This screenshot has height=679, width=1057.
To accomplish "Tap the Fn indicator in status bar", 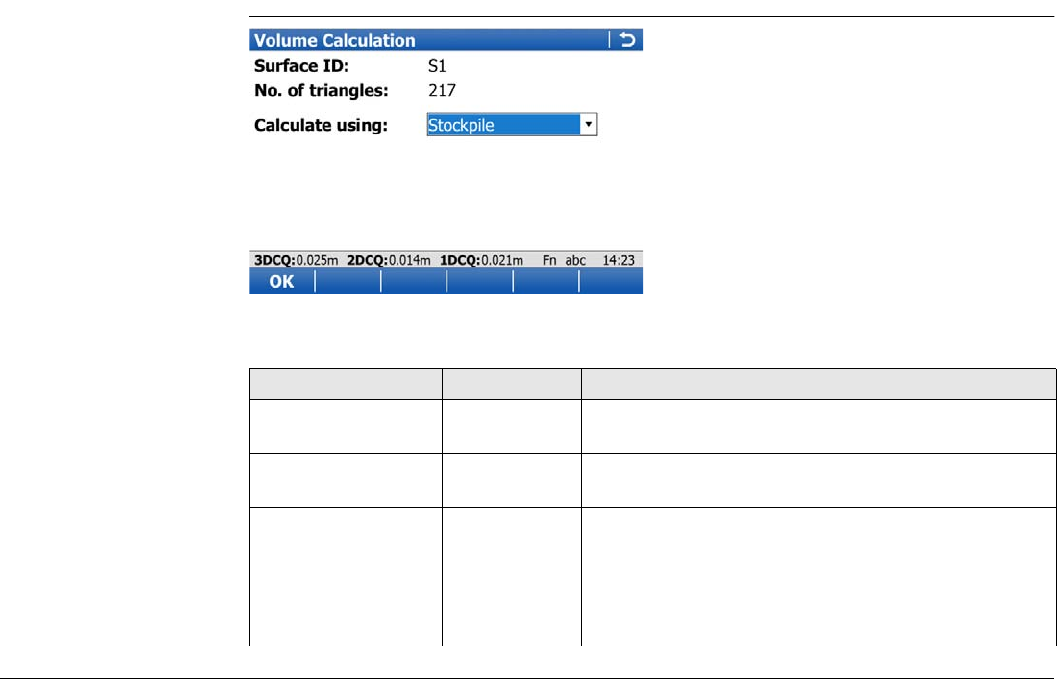I will [549, 260].
